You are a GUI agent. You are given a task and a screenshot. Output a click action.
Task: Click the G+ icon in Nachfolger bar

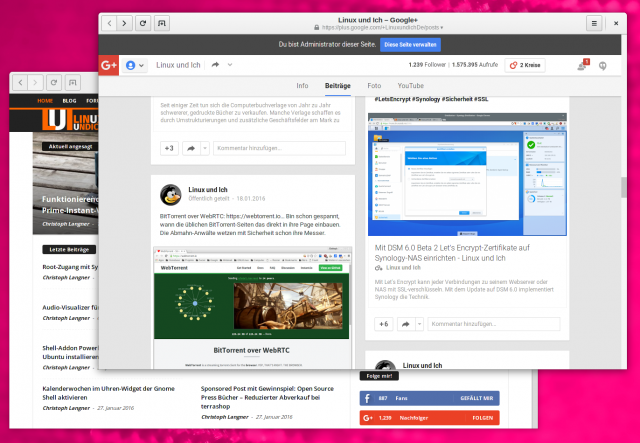pyautogui.click(x=368, y=418)
